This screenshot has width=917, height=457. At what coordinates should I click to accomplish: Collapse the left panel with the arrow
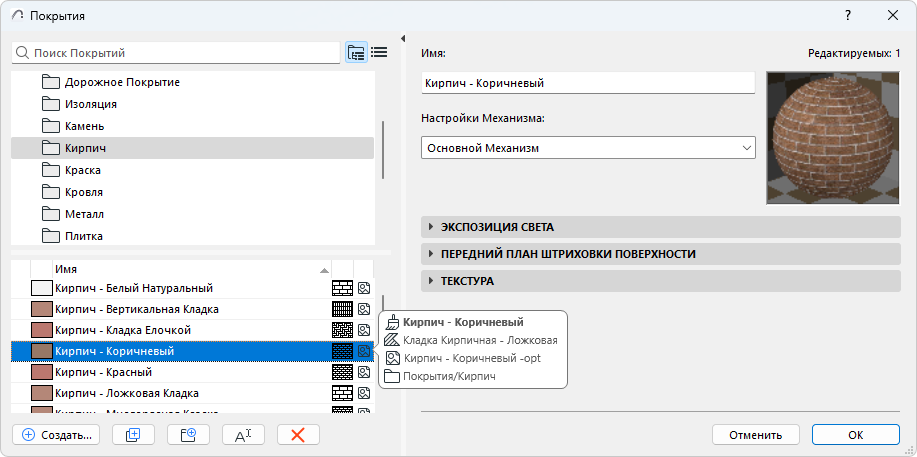pos(403,40)
